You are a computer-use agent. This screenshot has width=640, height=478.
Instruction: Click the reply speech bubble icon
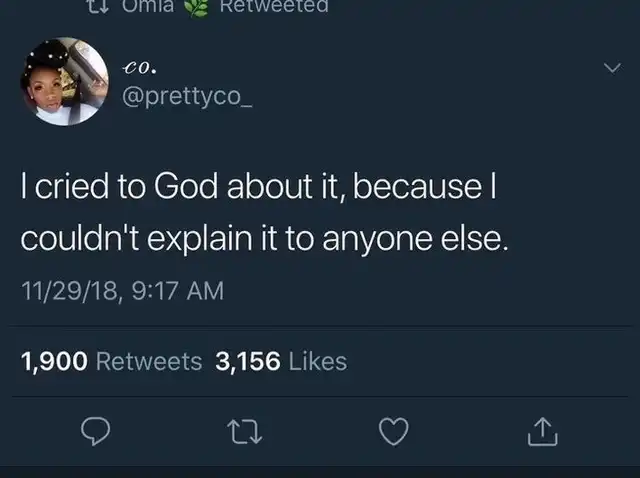[94, 432]
